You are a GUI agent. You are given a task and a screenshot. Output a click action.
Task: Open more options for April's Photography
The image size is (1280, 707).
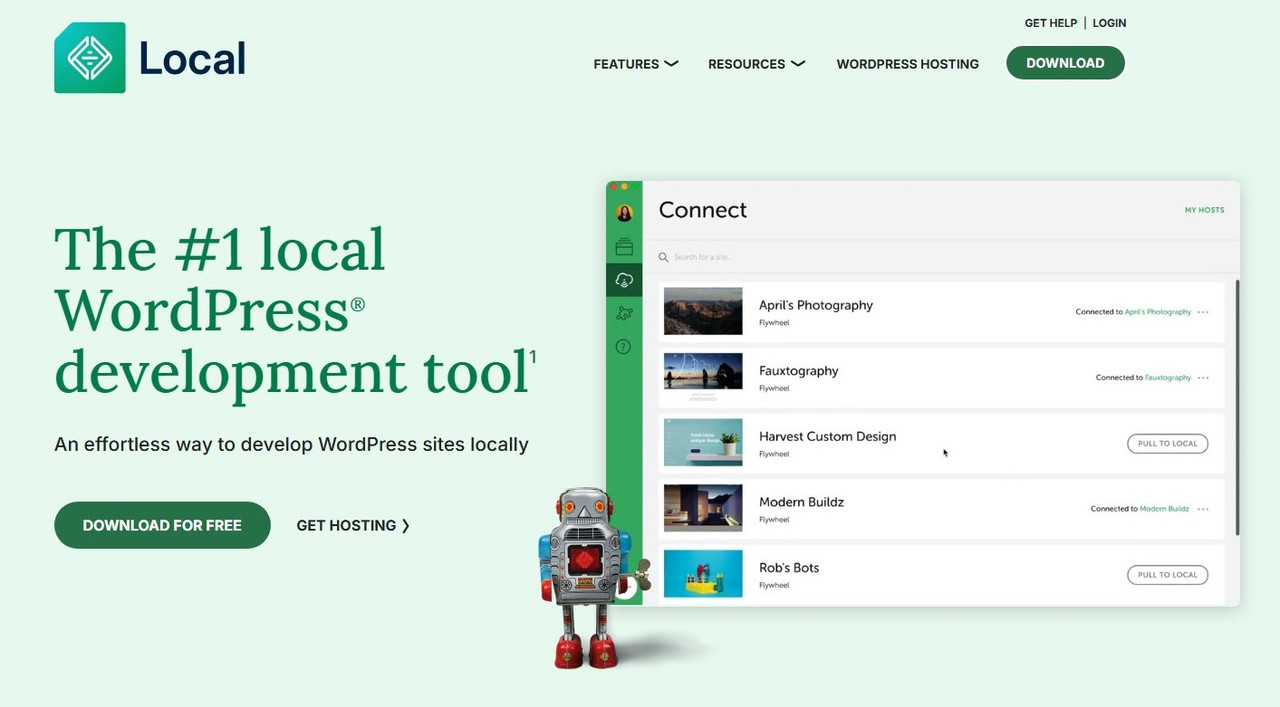pyautogui.click(x=1203, y=312)
